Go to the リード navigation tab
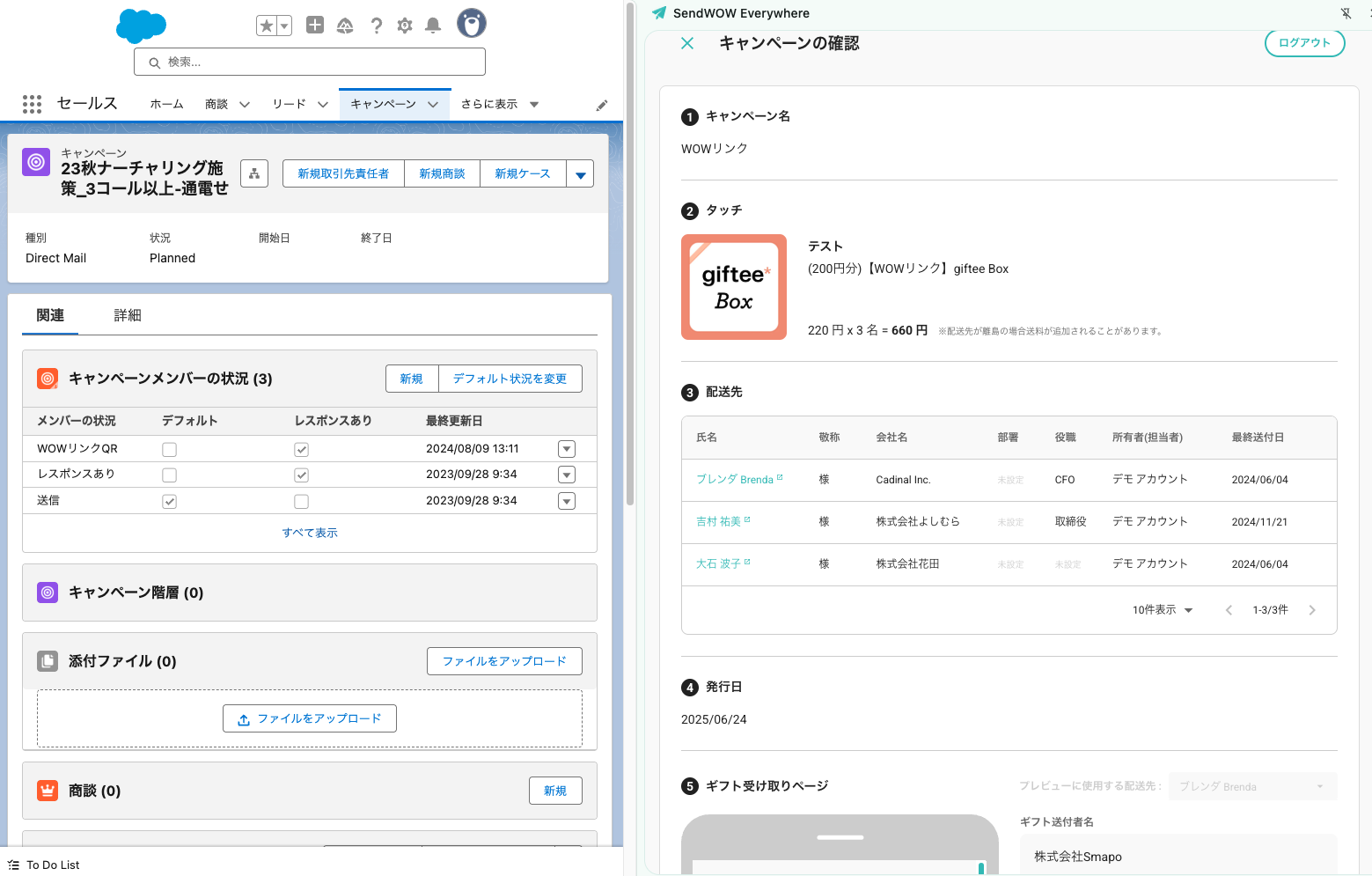1372x876 pixels. pos(289,104)
